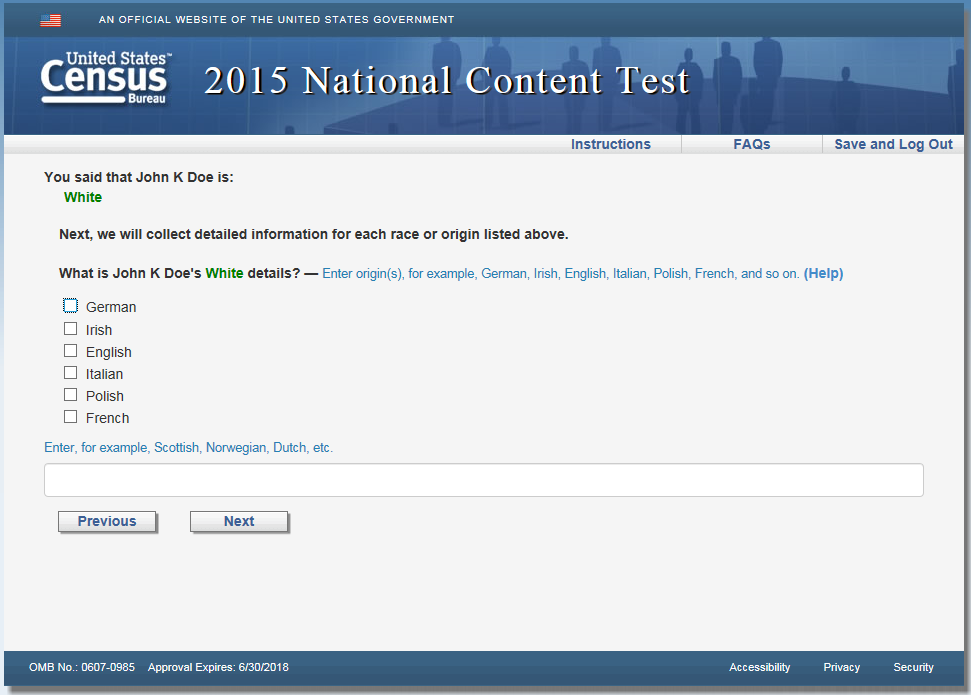Choose Save and Log Out

point(893,144)
